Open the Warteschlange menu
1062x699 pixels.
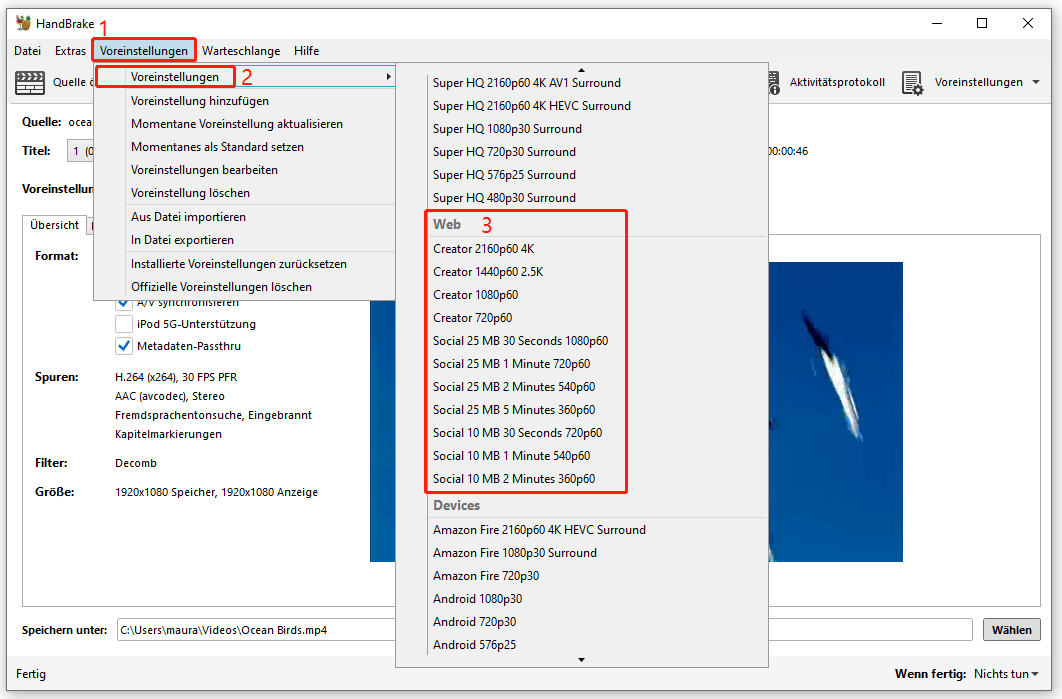[x=241, y=50]
